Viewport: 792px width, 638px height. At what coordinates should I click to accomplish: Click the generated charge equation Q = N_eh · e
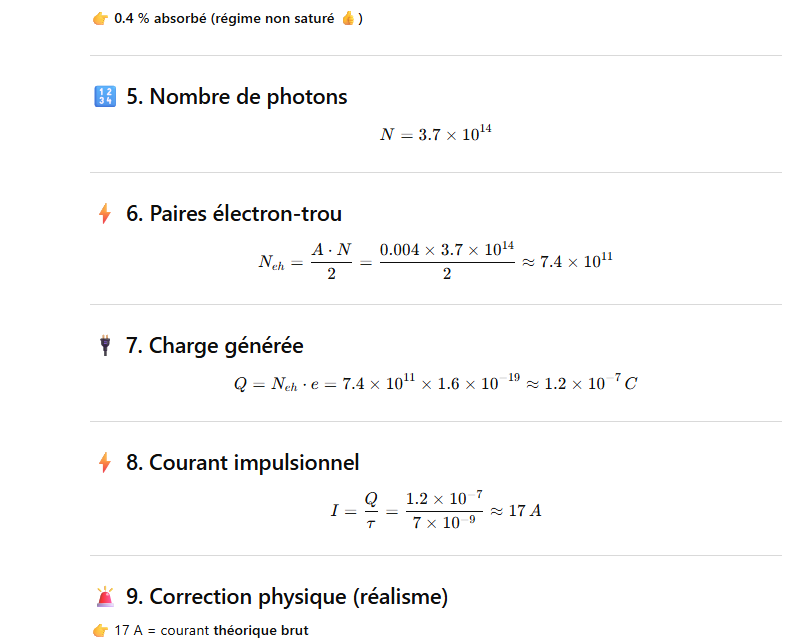(435, 384)
